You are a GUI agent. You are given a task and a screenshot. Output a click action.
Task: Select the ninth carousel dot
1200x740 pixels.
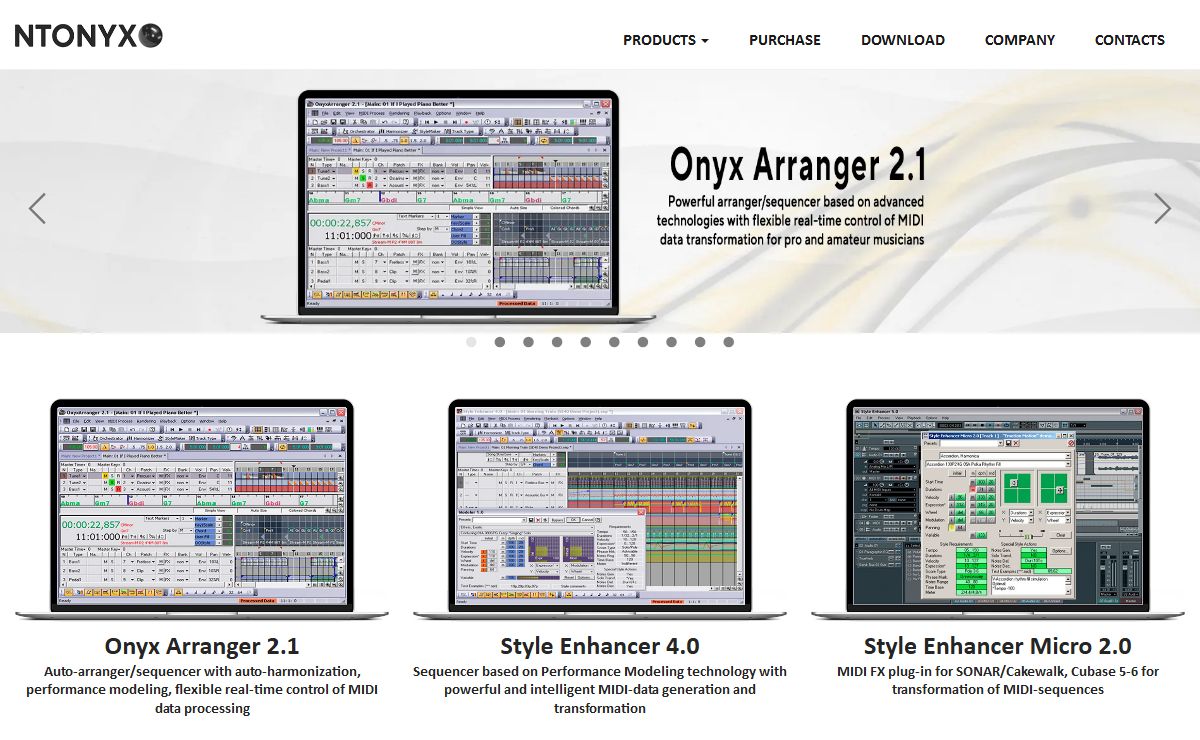click(x=700, y=342)
